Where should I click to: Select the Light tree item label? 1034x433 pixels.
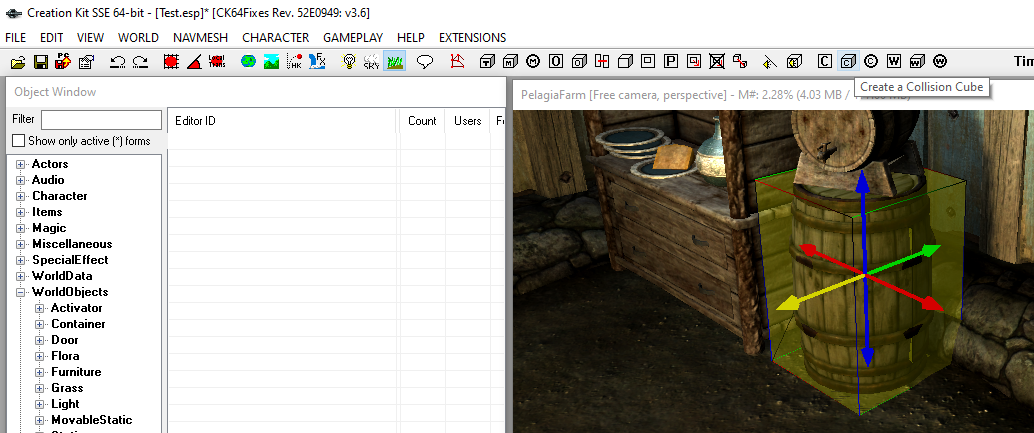click(x=65, y=404)
